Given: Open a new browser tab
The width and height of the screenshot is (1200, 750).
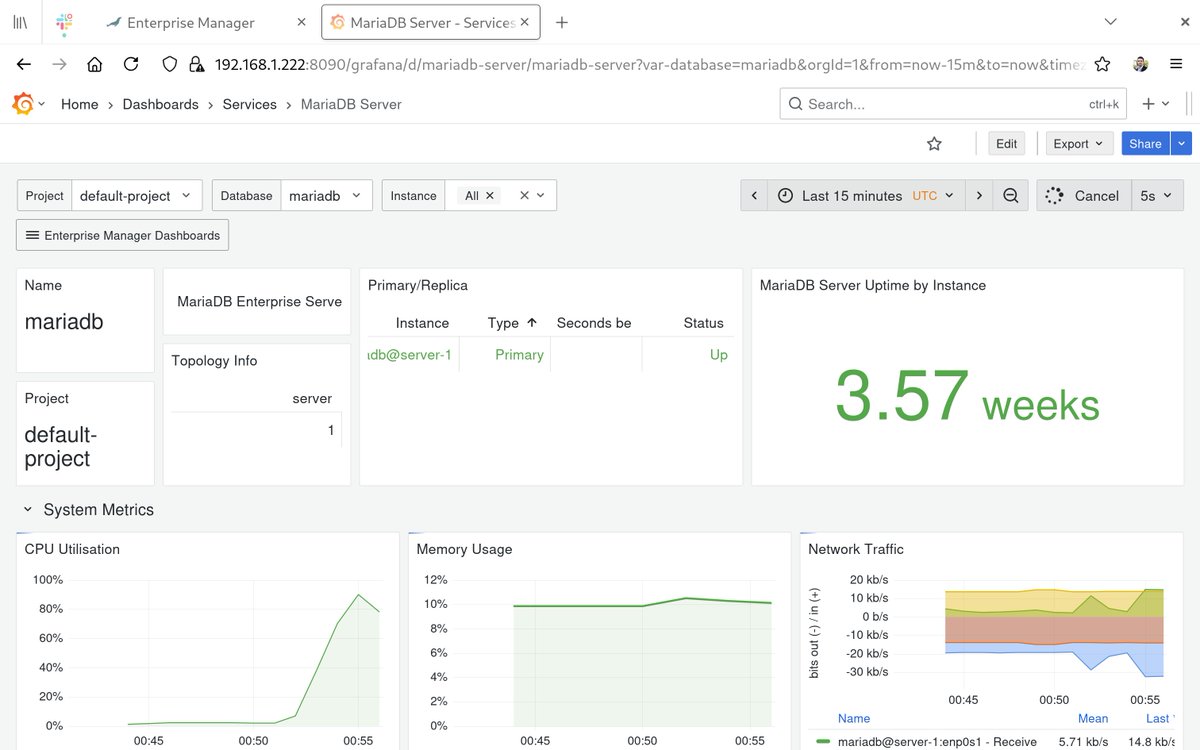Looking at the screenshot, I should [562, 22].
